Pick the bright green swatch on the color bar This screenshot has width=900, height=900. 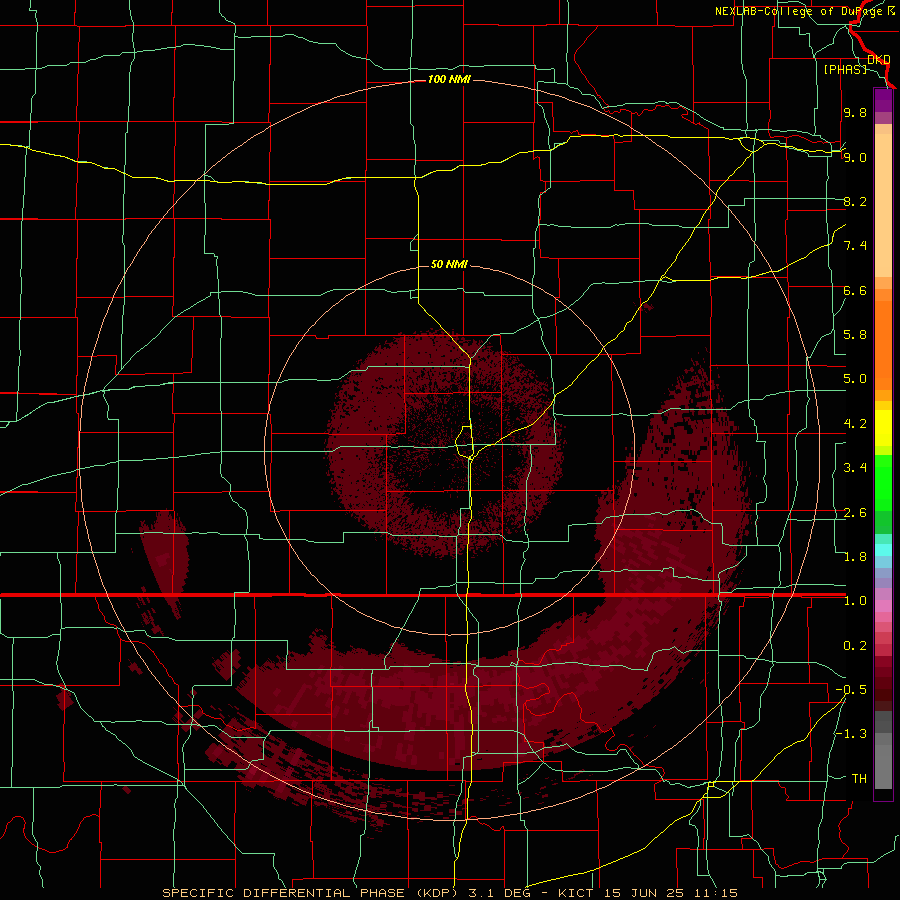click(883, 485)
